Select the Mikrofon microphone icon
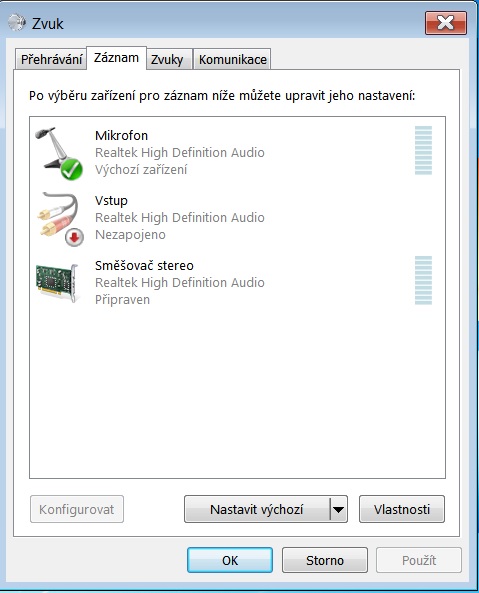 coord(59,153)
